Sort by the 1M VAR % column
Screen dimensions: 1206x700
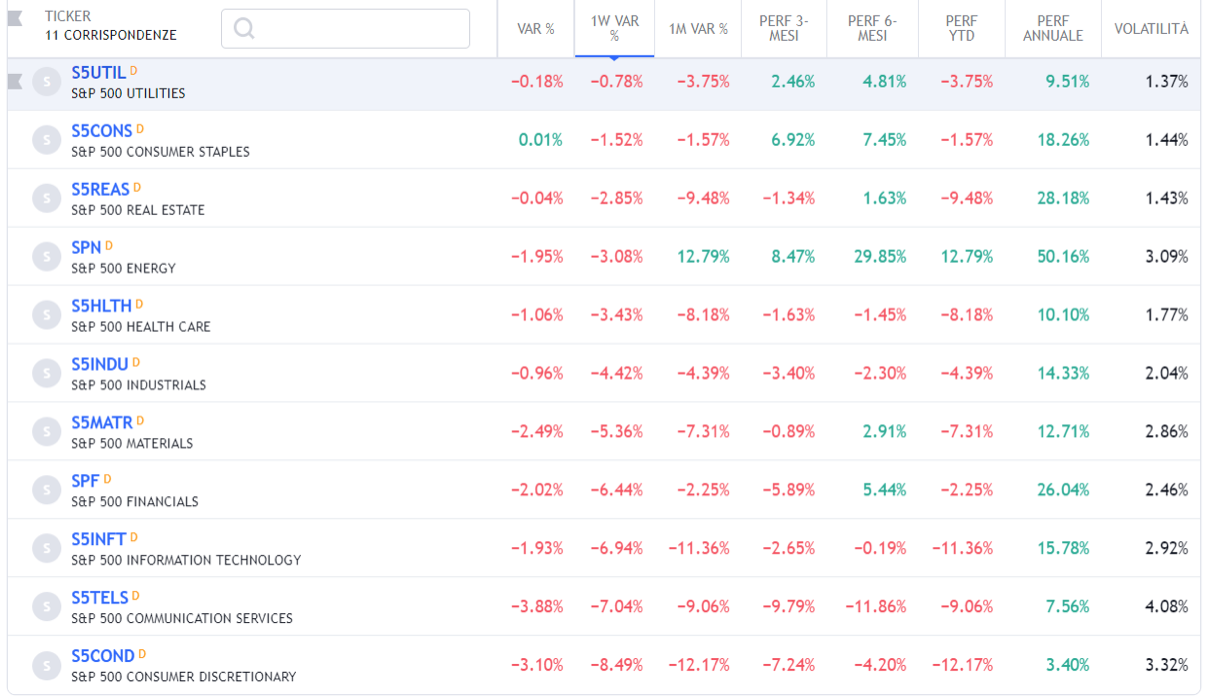(x=698, y=29)
